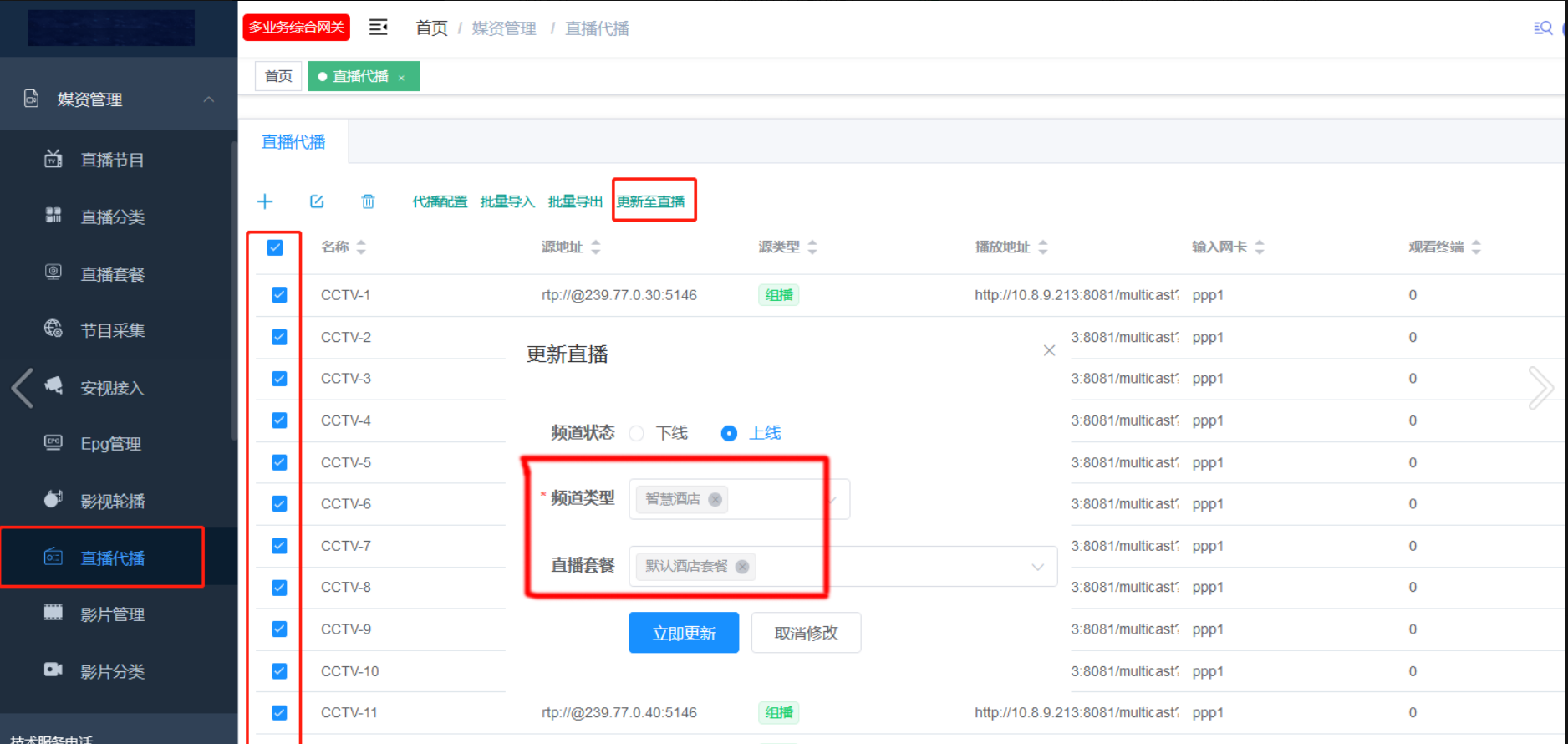Open the search icon at top right

tap(1542, 28)
